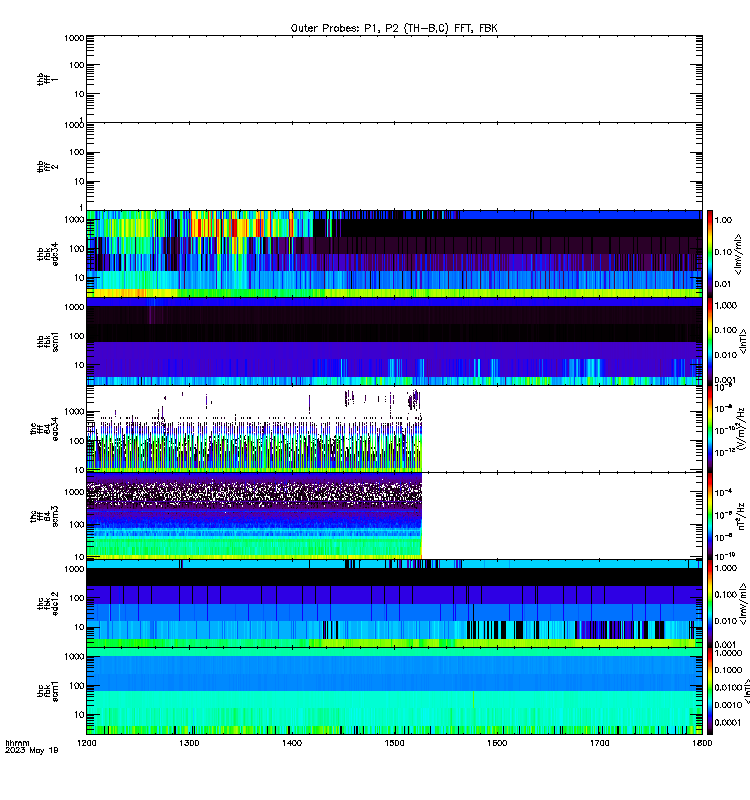Click the "thb fbk edc34" panel label
This screenshot has height=800, width=750.
pos(47,254)
